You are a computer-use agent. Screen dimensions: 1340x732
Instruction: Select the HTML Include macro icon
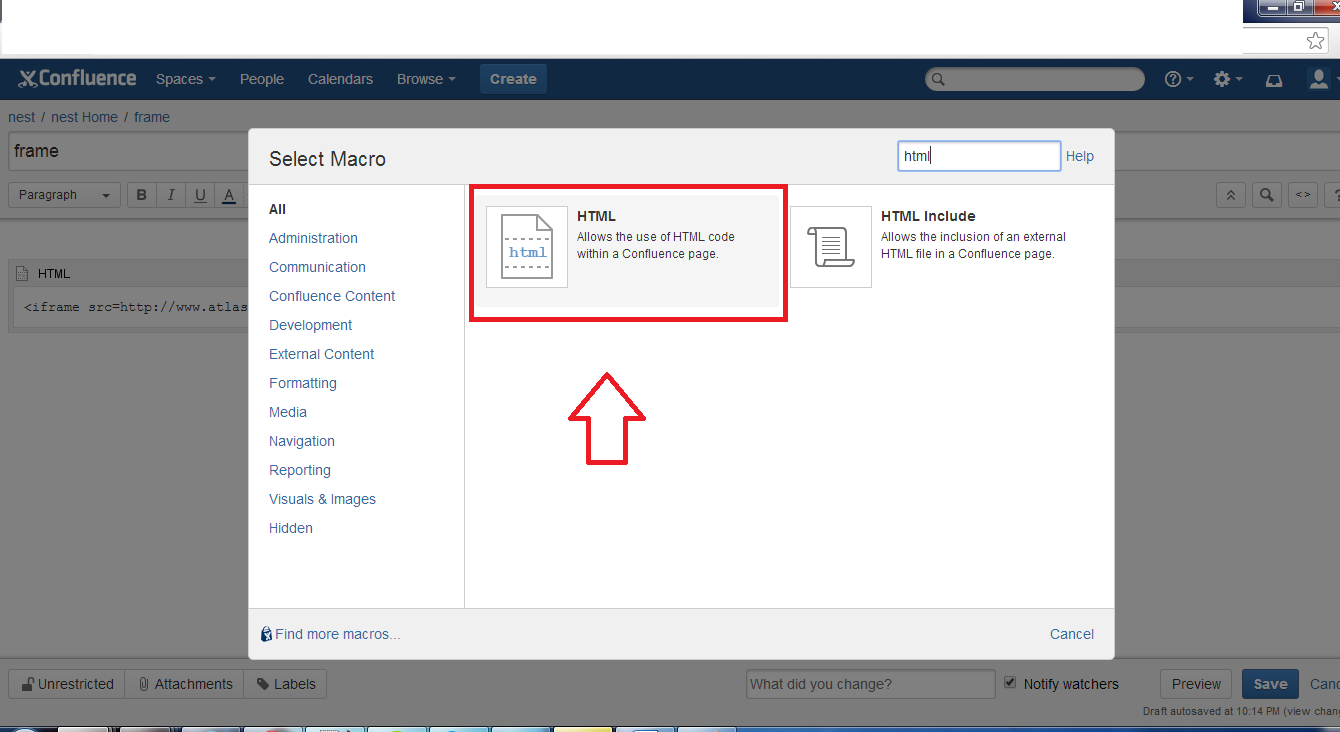[830, 247]
